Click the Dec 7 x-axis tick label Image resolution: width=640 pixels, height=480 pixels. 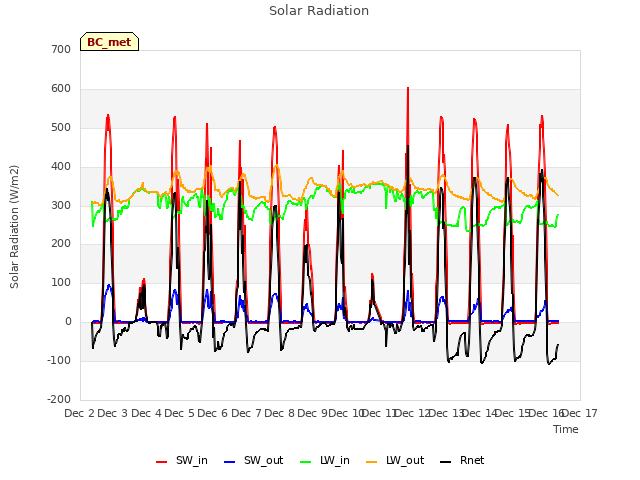[x=246, y=413]
